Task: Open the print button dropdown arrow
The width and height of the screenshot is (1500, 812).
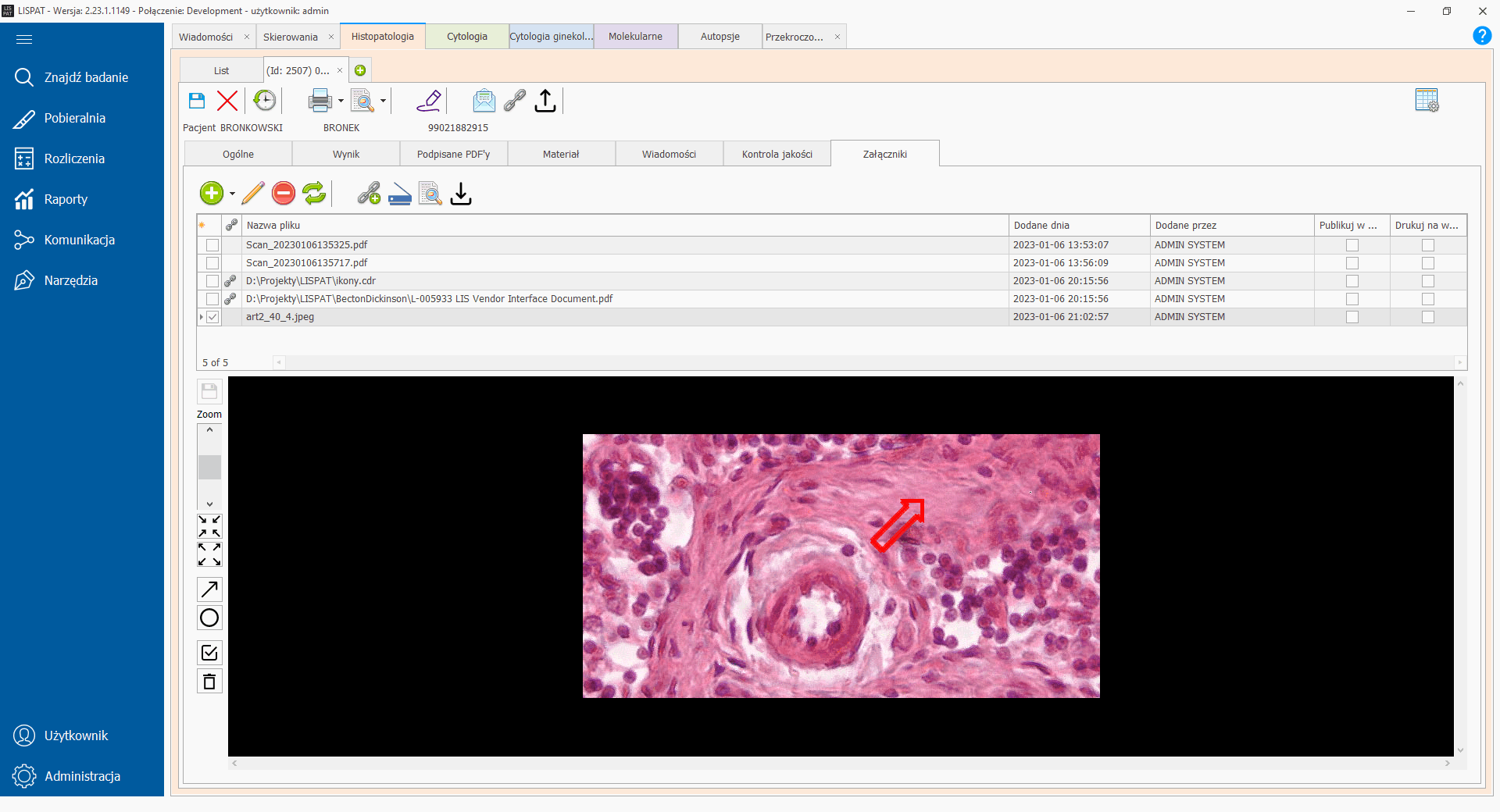Action: 341,101
